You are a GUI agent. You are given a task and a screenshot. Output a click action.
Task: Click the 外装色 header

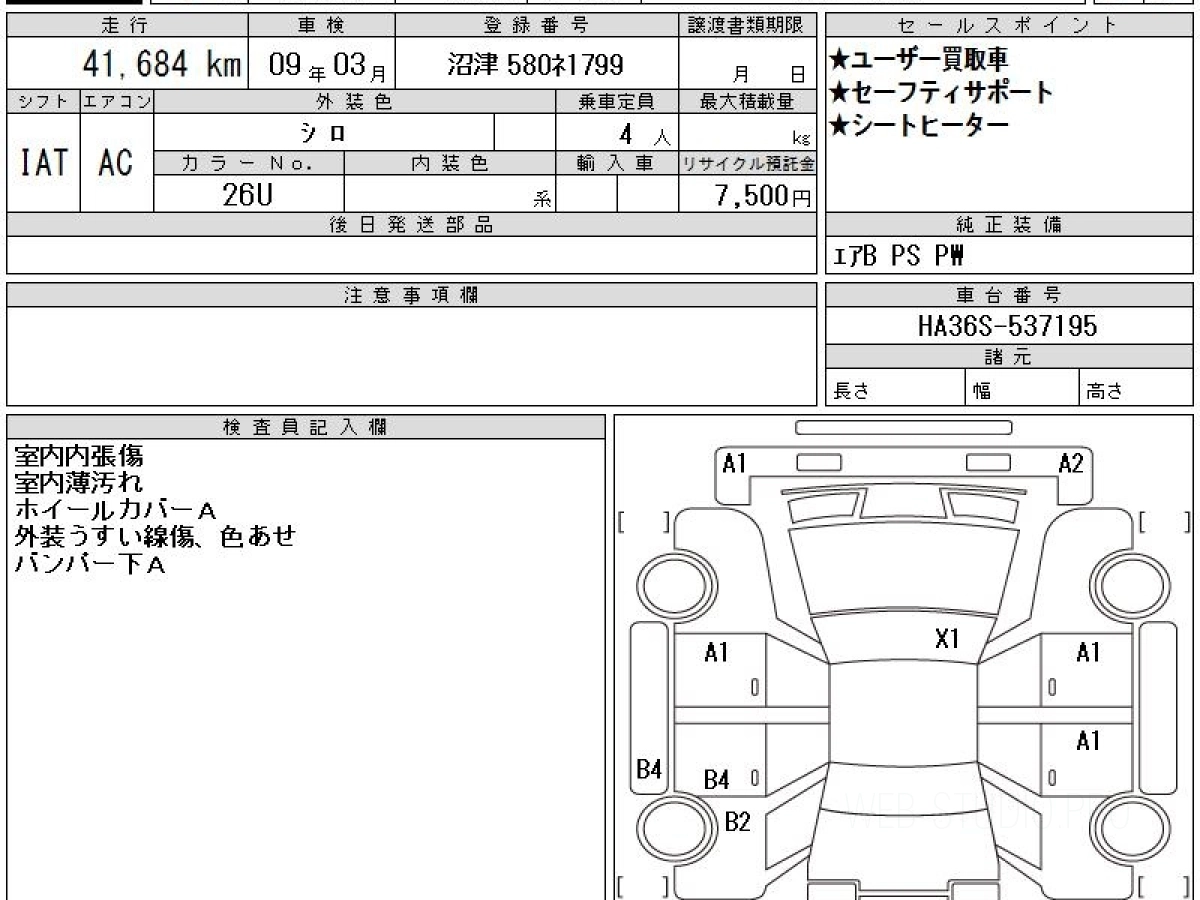pyautogui.click(x=354, y=101)
